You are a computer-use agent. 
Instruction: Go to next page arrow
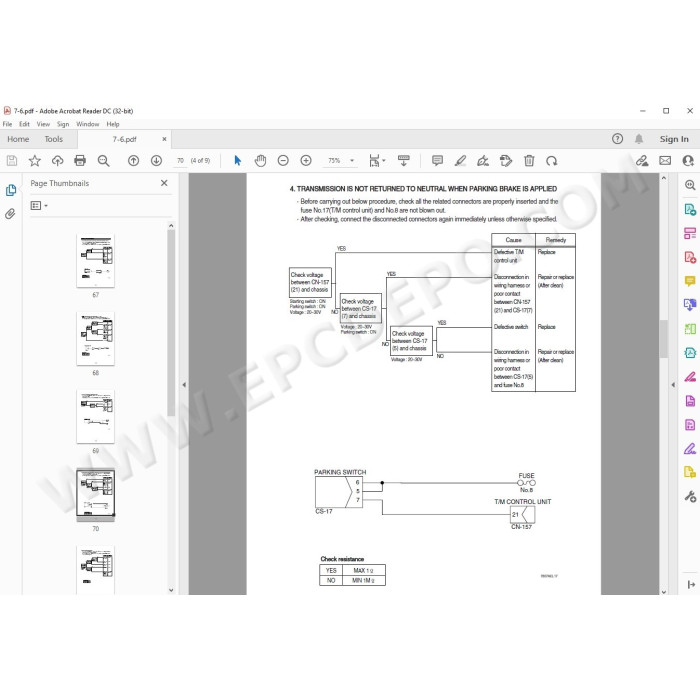pyautogui.click(x=156, y=161)
